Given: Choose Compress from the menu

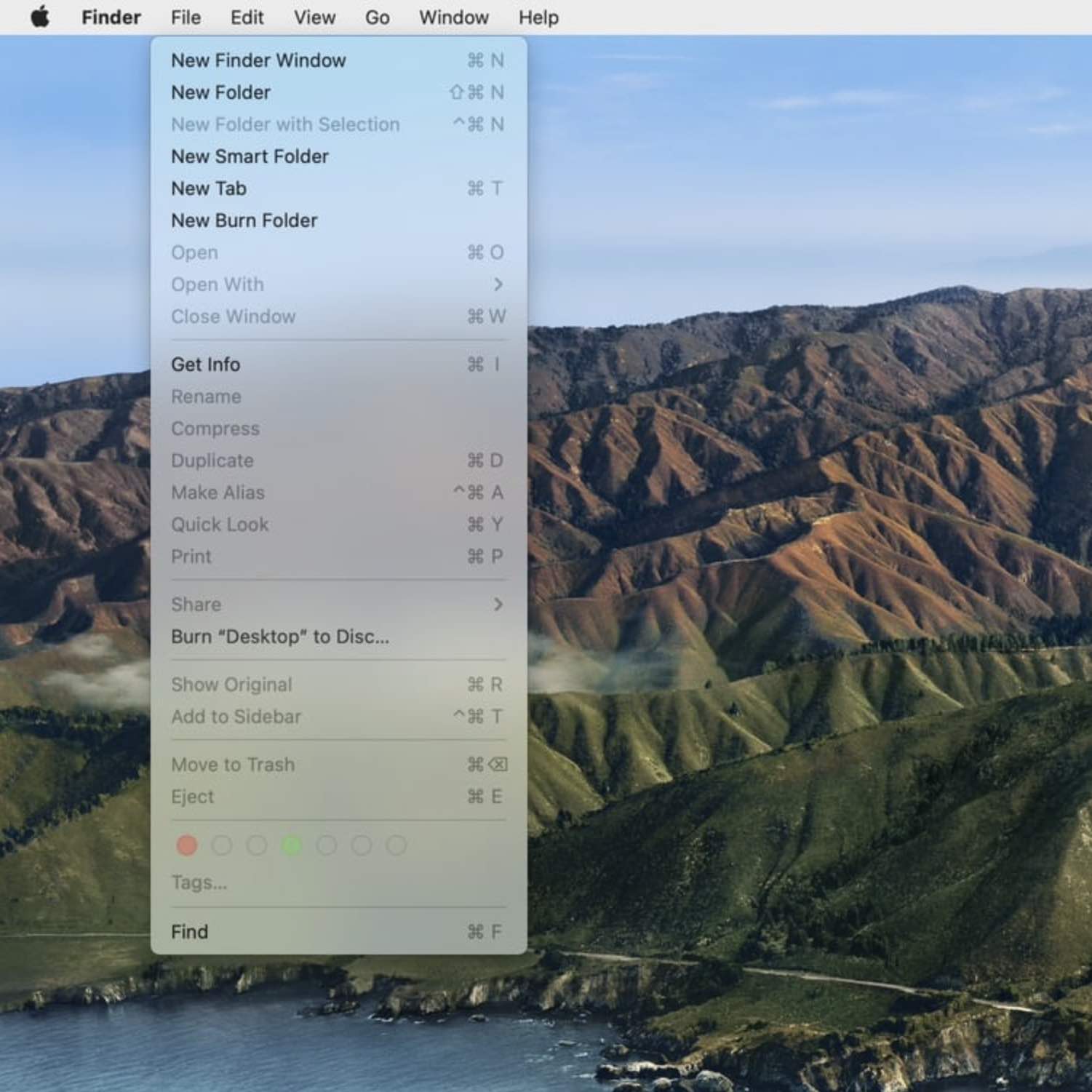Looking at the screenshot, I should pos(338,429).
